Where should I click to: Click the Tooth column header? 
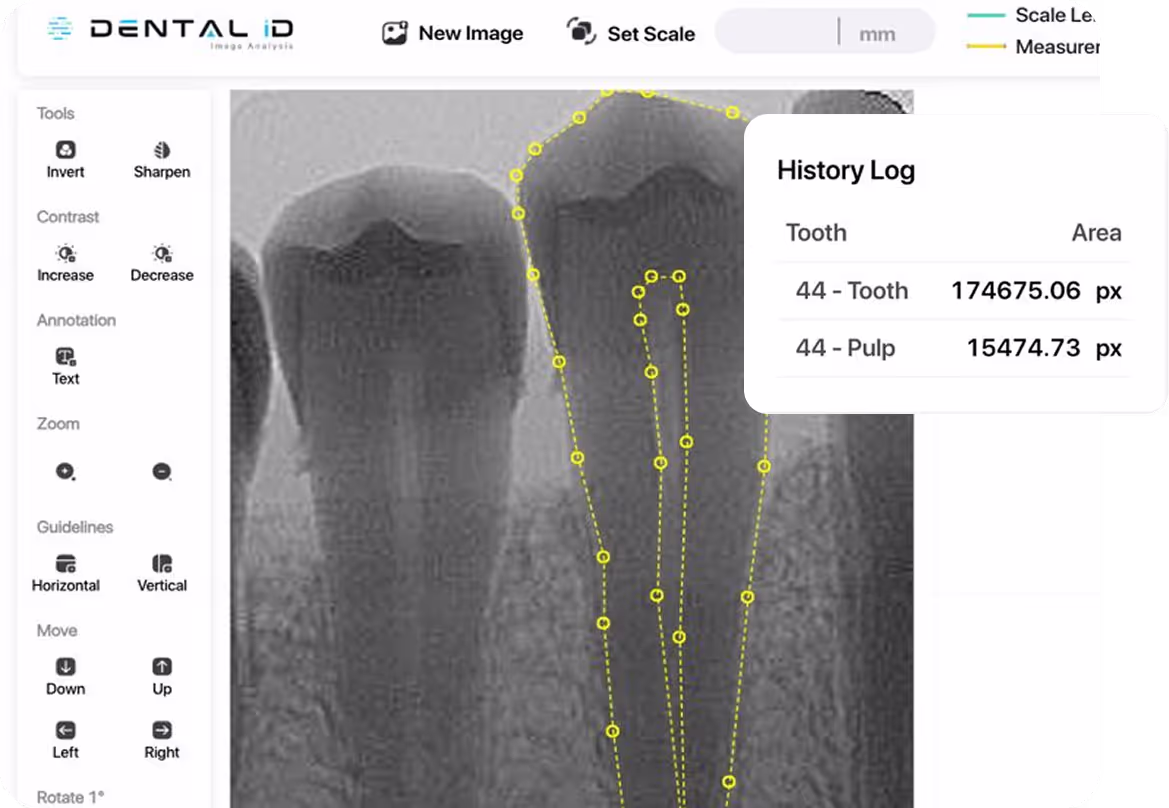tap(816, 233)
